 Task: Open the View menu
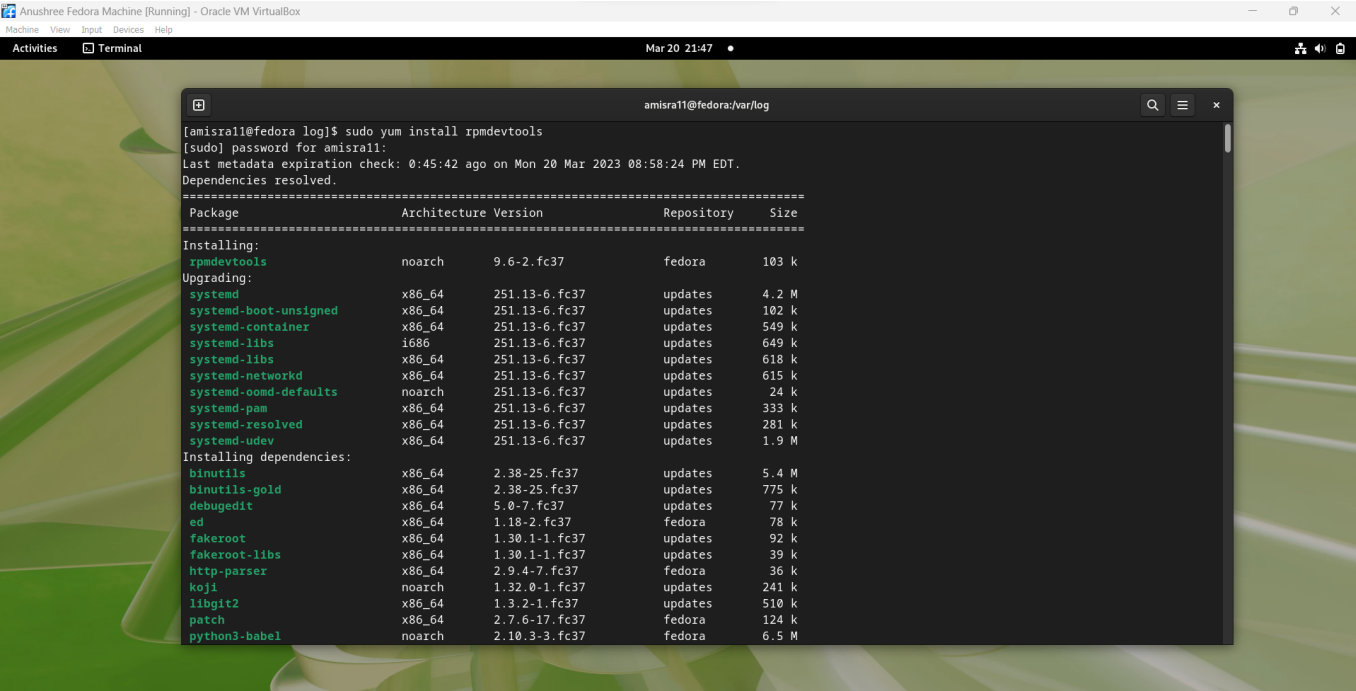pos(60,29)
